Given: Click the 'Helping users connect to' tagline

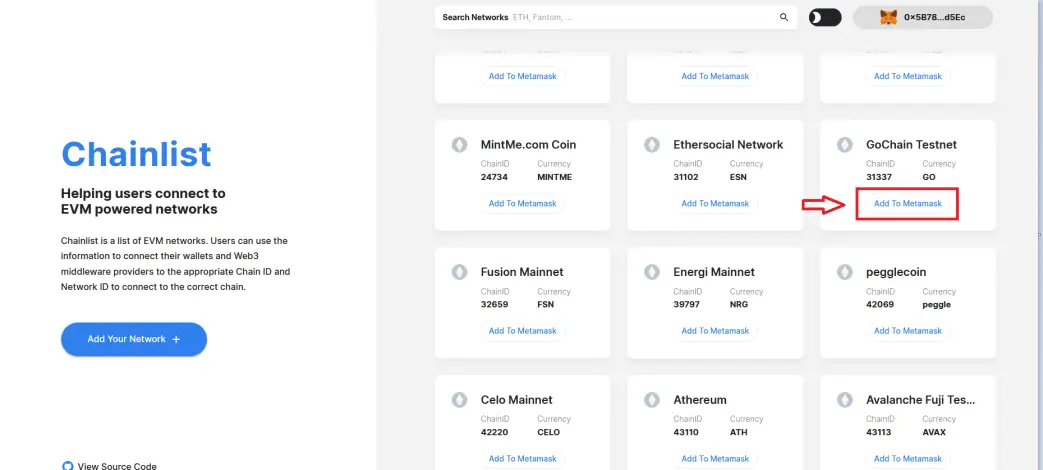Looking at the screenshot, I should (x=143, y=193).
